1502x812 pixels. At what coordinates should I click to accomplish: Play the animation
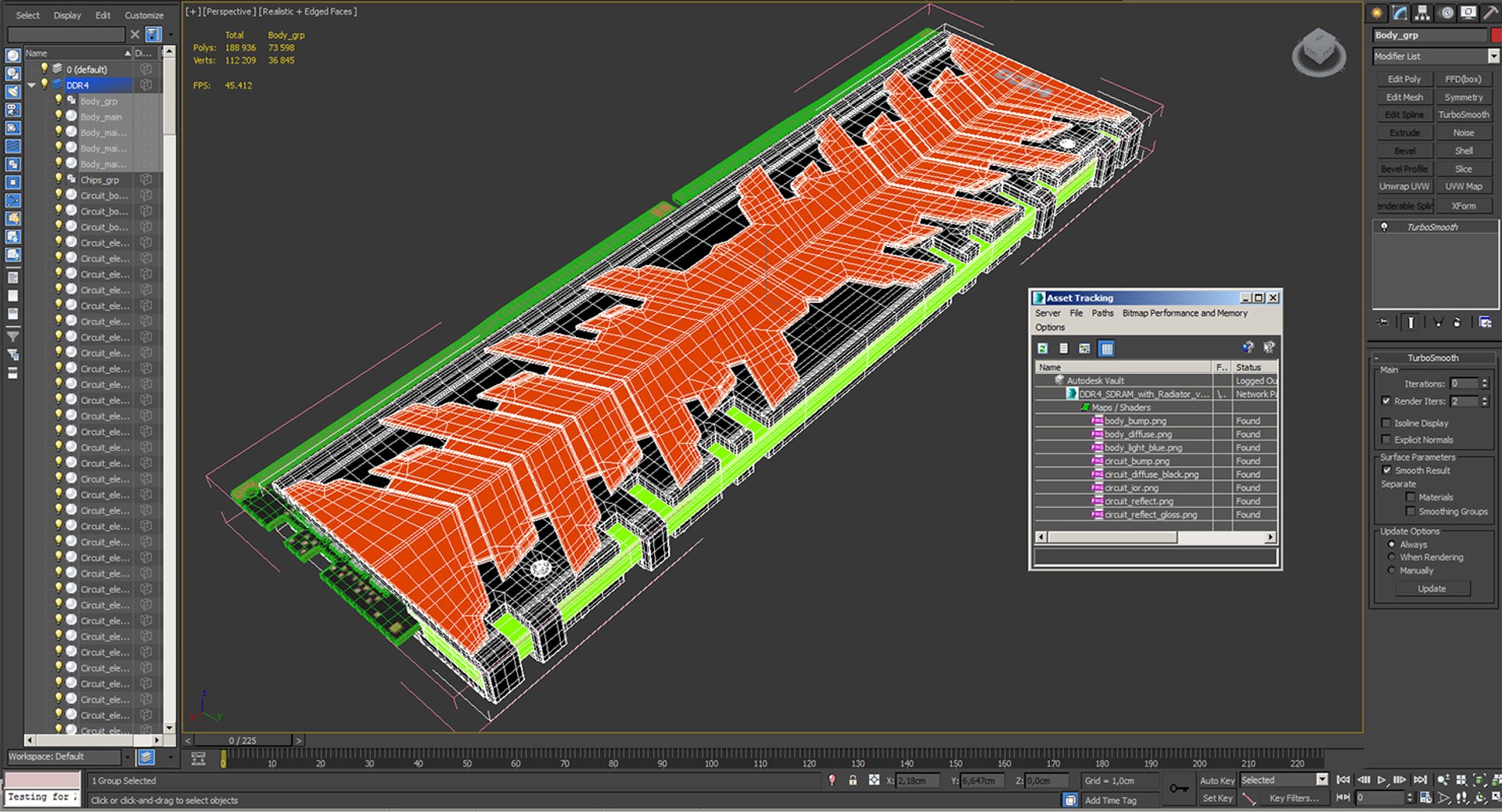[1382, 779]
